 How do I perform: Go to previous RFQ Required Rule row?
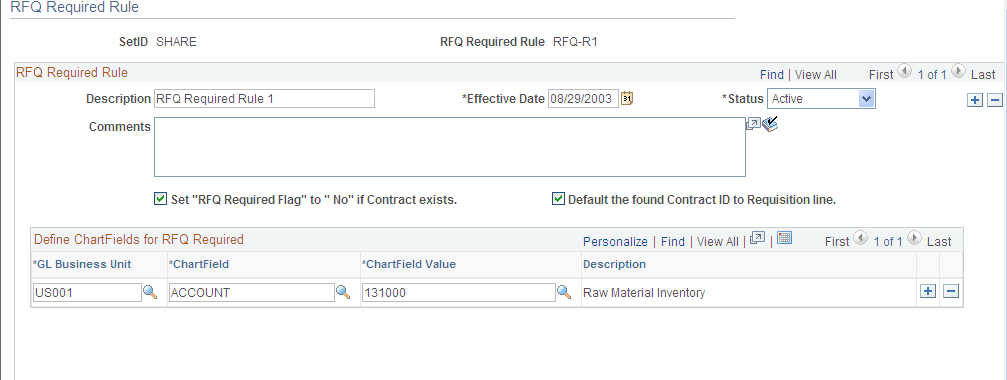(904, 72)
